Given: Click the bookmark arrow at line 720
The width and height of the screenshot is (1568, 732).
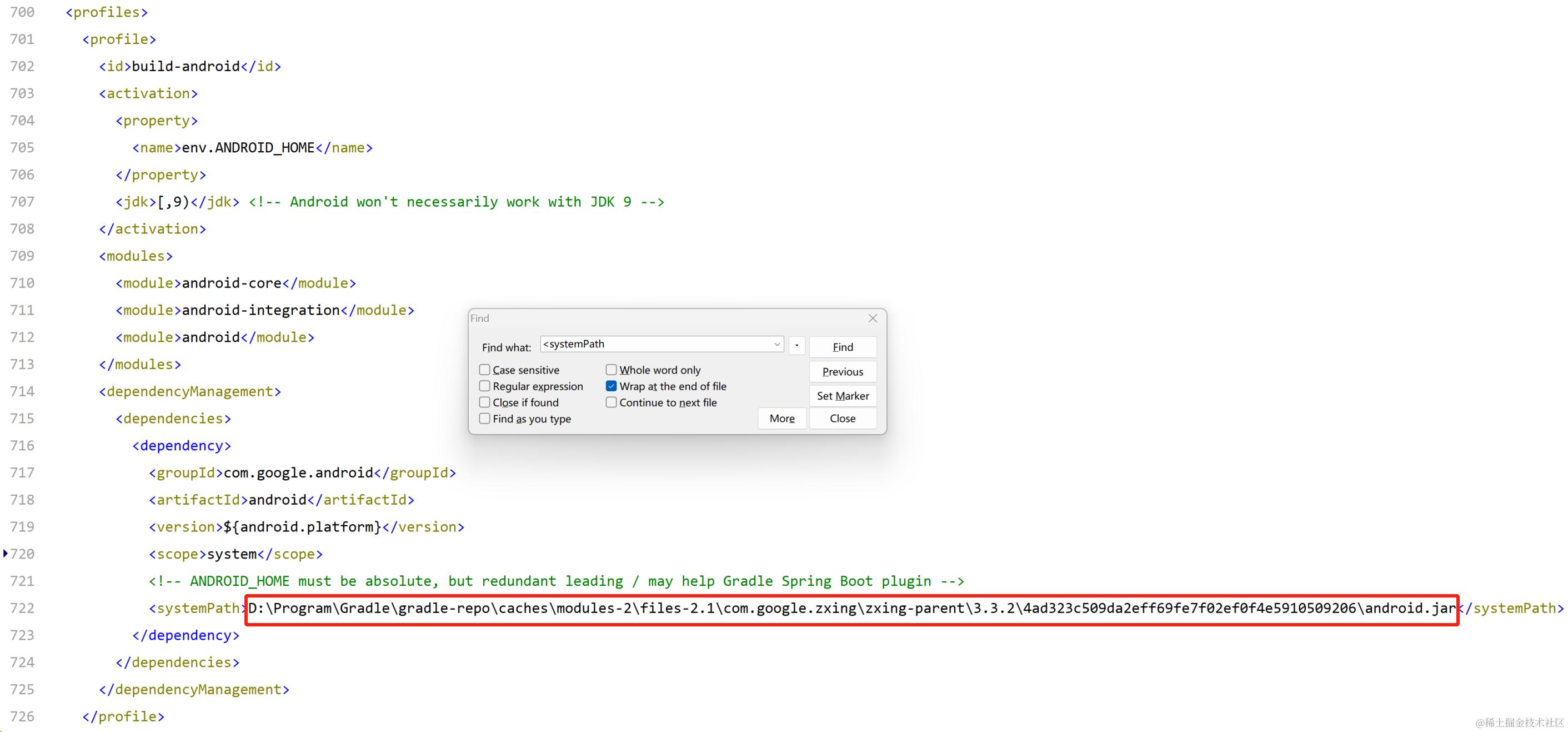Looking at the screenshot, I should (x=6, y=553).
